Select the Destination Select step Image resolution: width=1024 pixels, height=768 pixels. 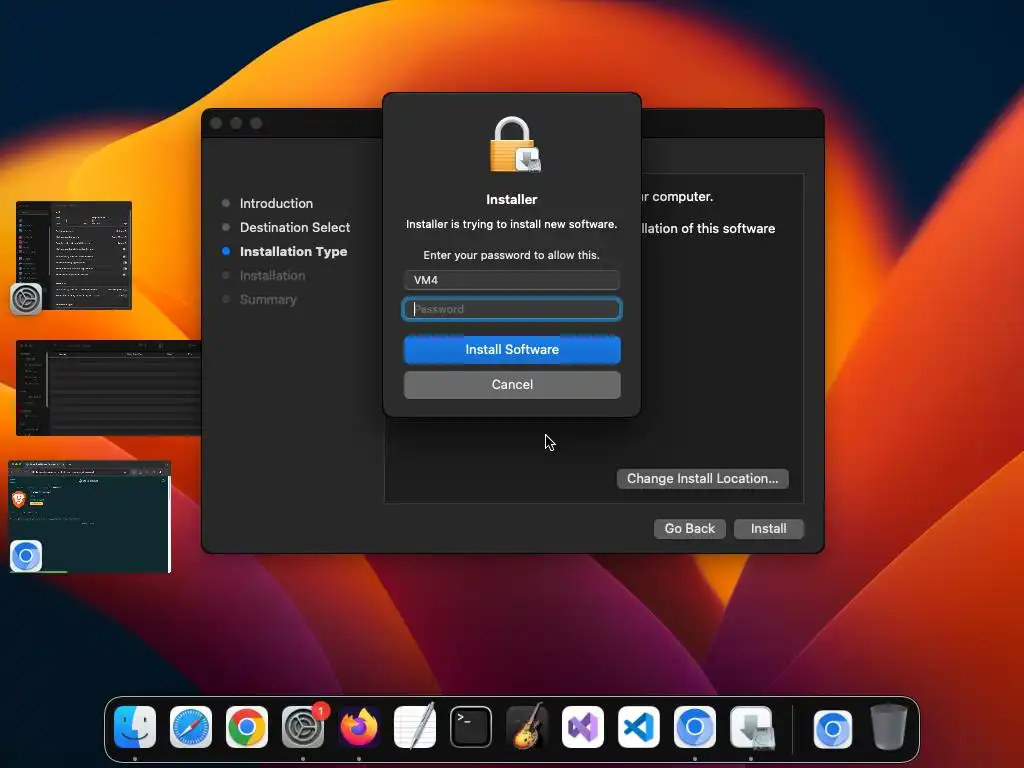295,227
